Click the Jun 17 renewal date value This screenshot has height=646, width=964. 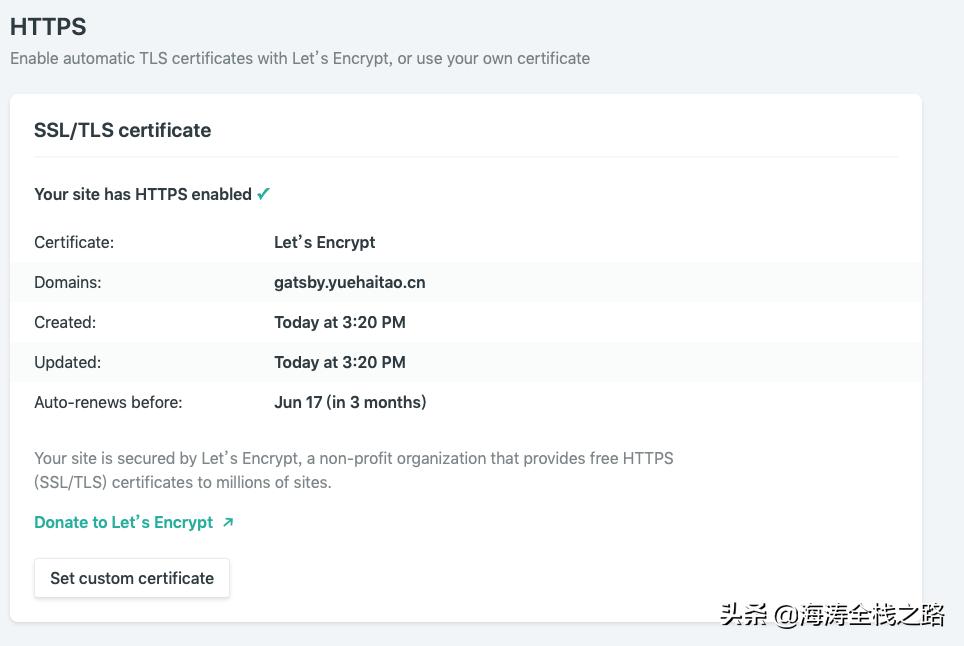pos(350,402)
